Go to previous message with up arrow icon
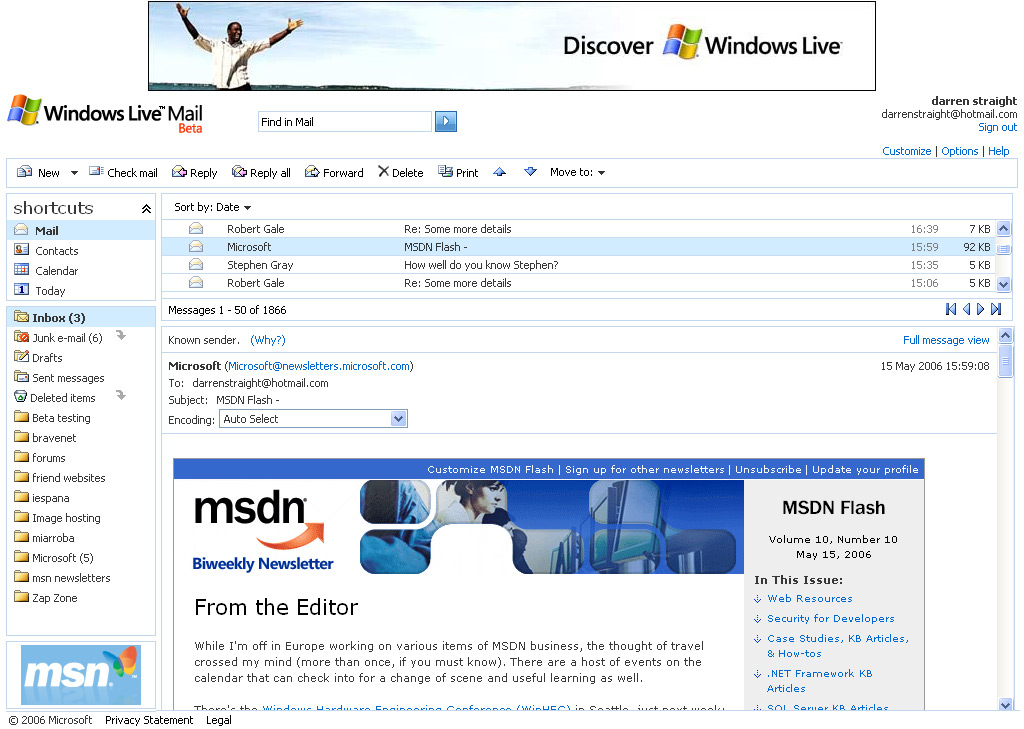The image size is (1024, 729). pyautogui.click(x=500, y=172)
